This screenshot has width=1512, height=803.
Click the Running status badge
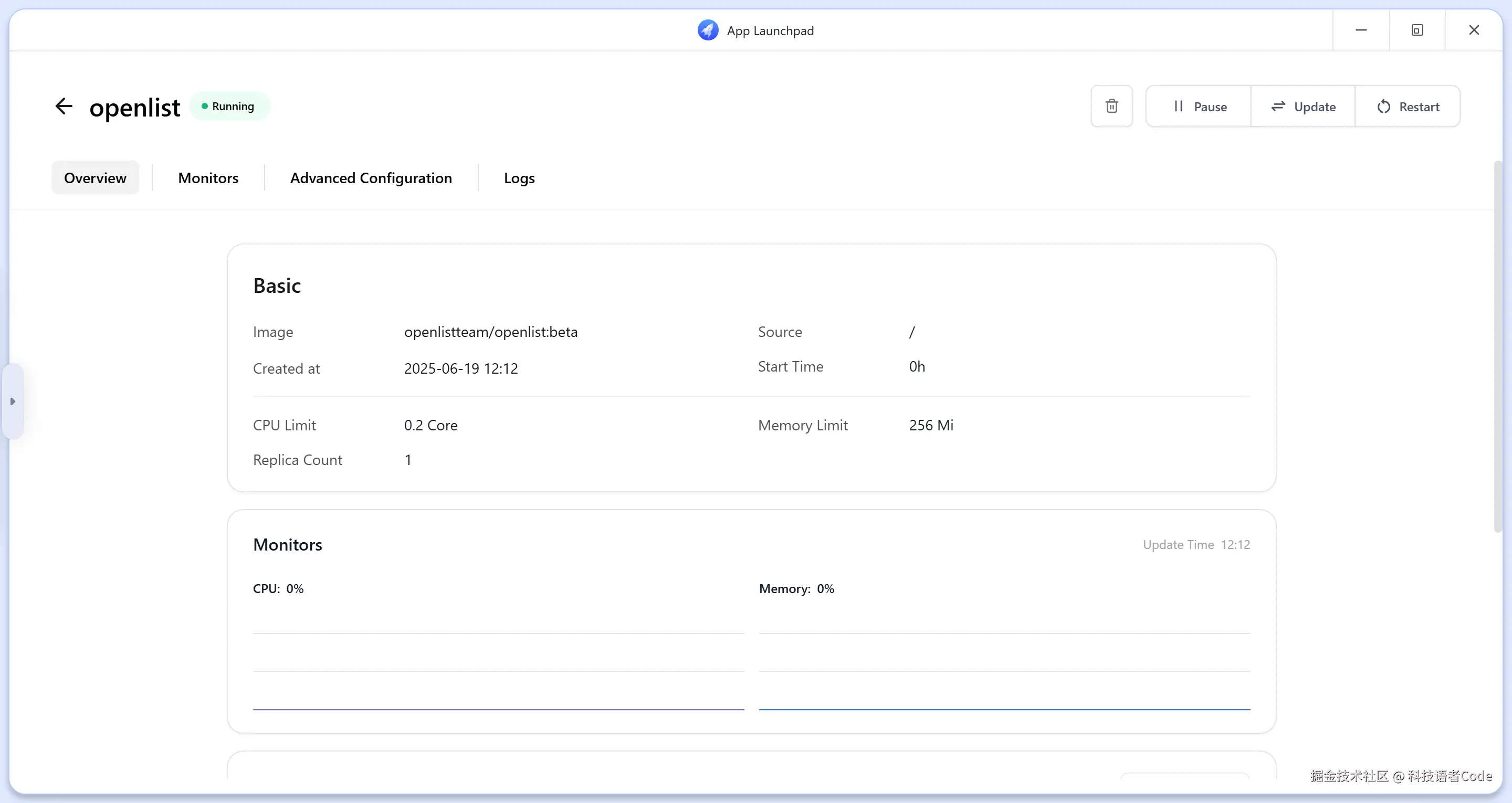[229, 106]
